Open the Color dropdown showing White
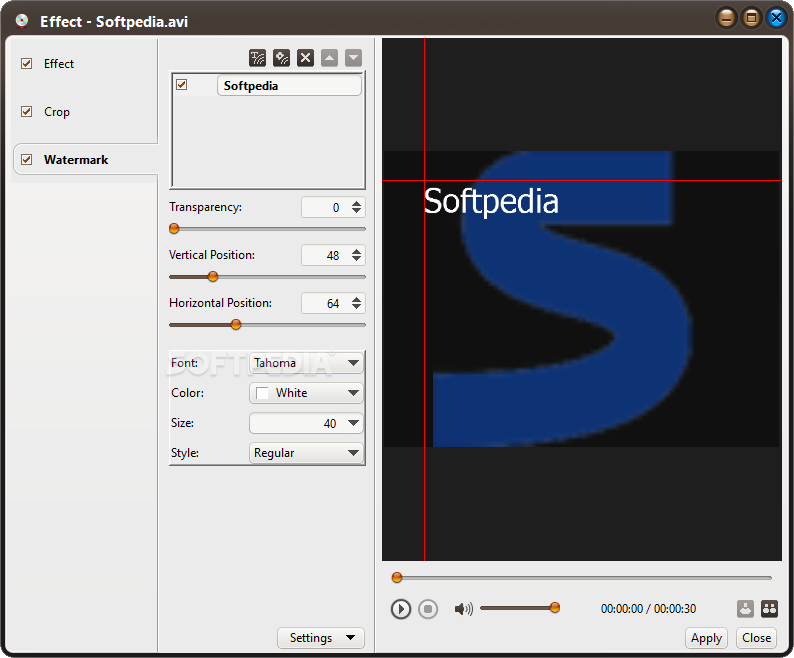The height and width of the screenshot is (658, 794). [306, 393]
